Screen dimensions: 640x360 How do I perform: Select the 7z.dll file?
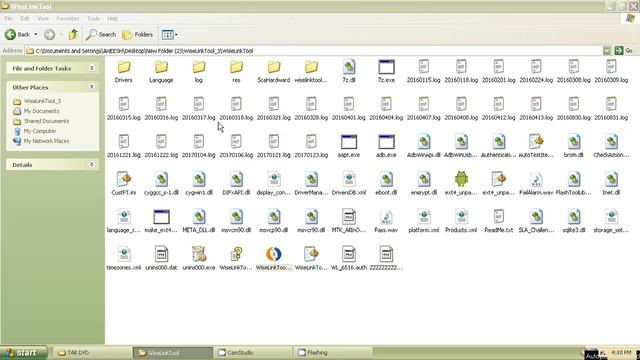pyautogui.click(x=349, y=71)
